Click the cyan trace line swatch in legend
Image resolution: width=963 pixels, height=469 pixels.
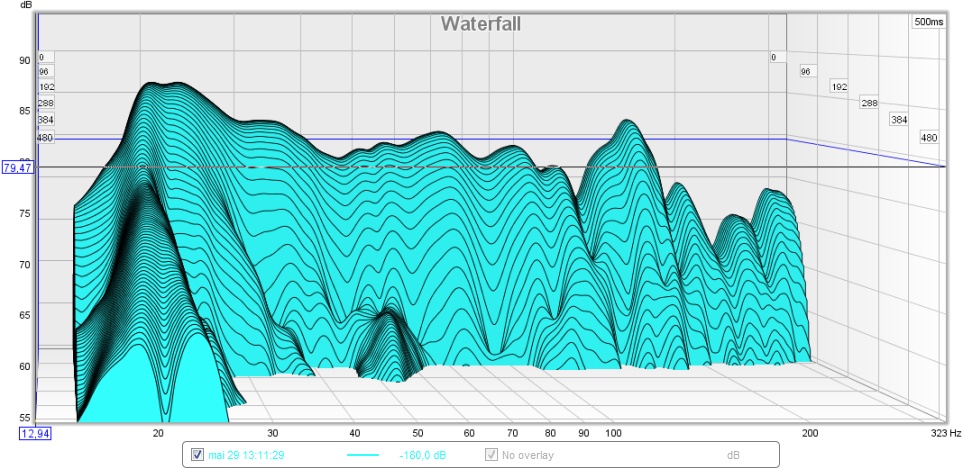(x=363, y=455)
